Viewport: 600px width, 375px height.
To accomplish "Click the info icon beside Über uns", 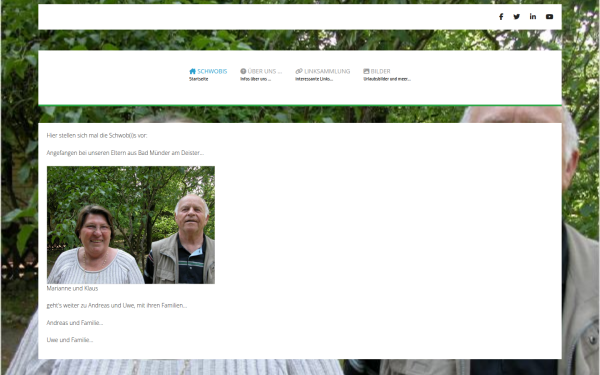I will (243, 71).
